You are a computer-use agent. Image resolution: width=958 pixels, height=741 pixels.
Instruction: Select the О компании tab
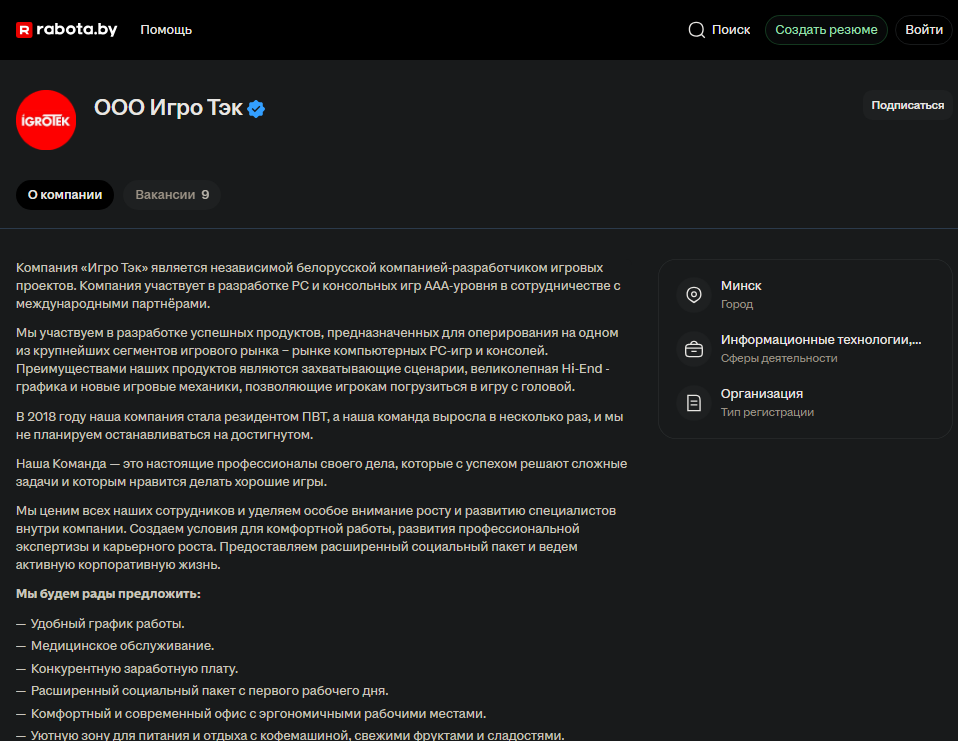(x=65, y=195)
